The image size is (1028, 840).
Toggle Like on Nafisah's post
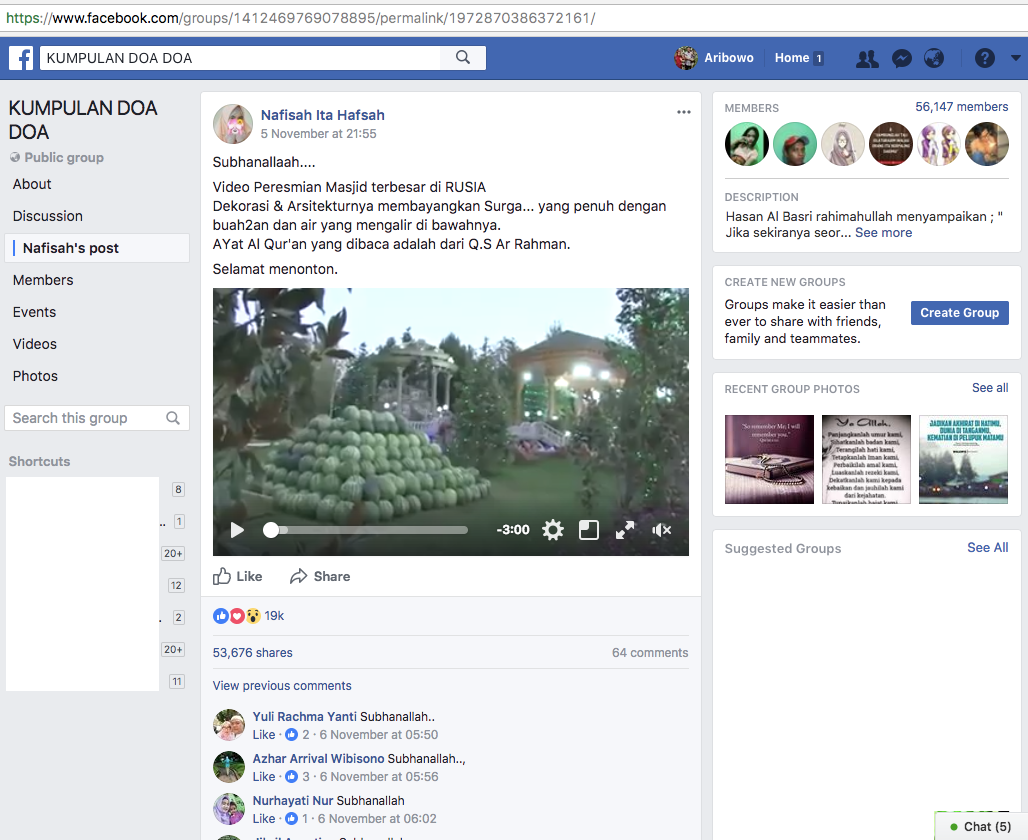[238, 576]
